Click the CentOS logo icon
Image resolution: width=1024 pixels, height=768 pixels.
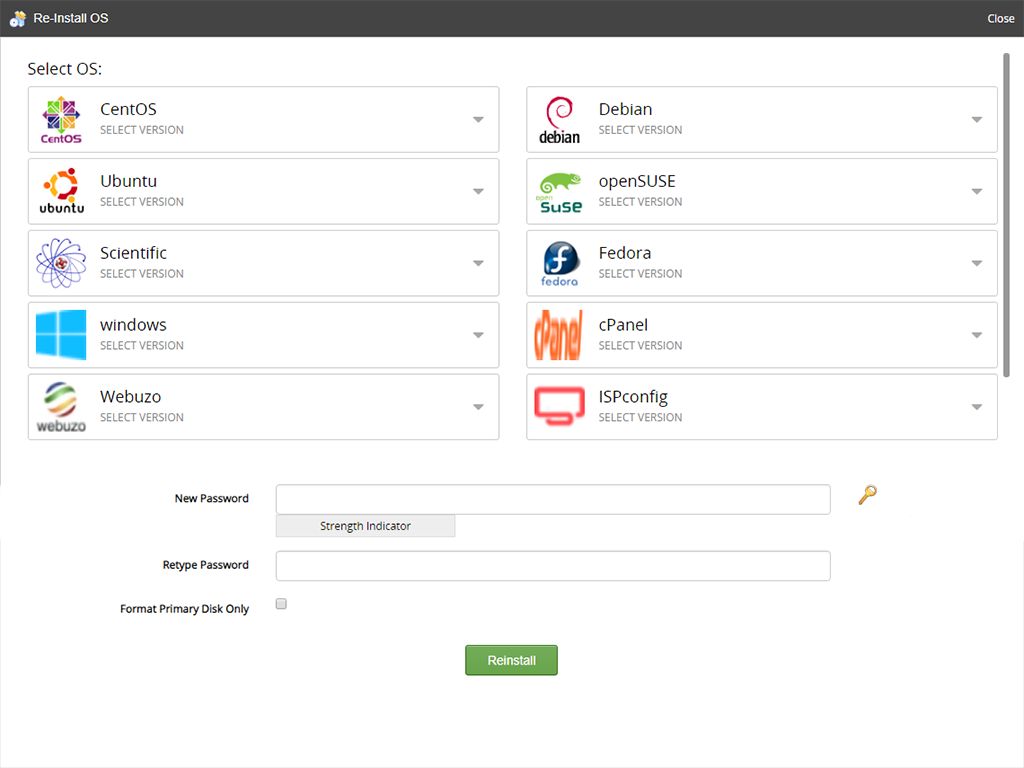[x=61, y=119]
